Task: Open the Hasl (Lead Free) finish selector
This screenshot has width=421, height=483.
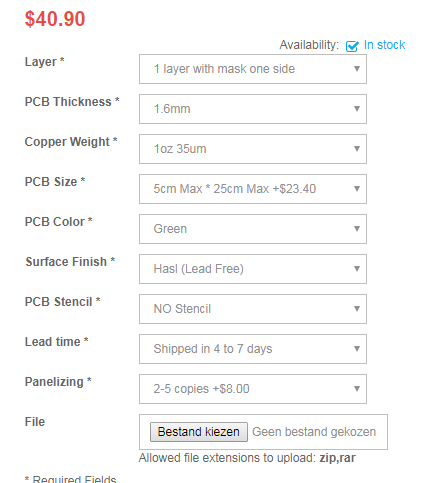Action: click(x=253, y=269)
